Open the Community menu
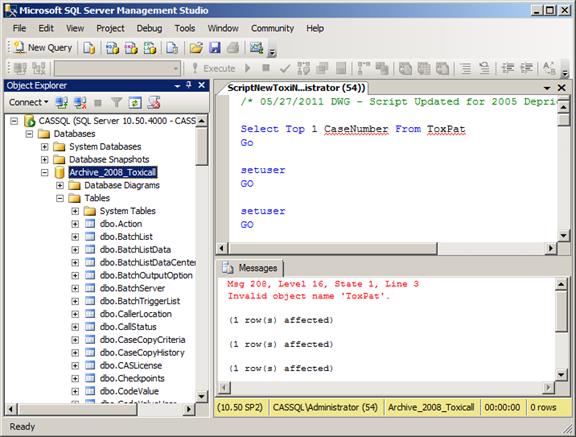The image size is (576, 437). pyautogui.click(x=273, y=28)
